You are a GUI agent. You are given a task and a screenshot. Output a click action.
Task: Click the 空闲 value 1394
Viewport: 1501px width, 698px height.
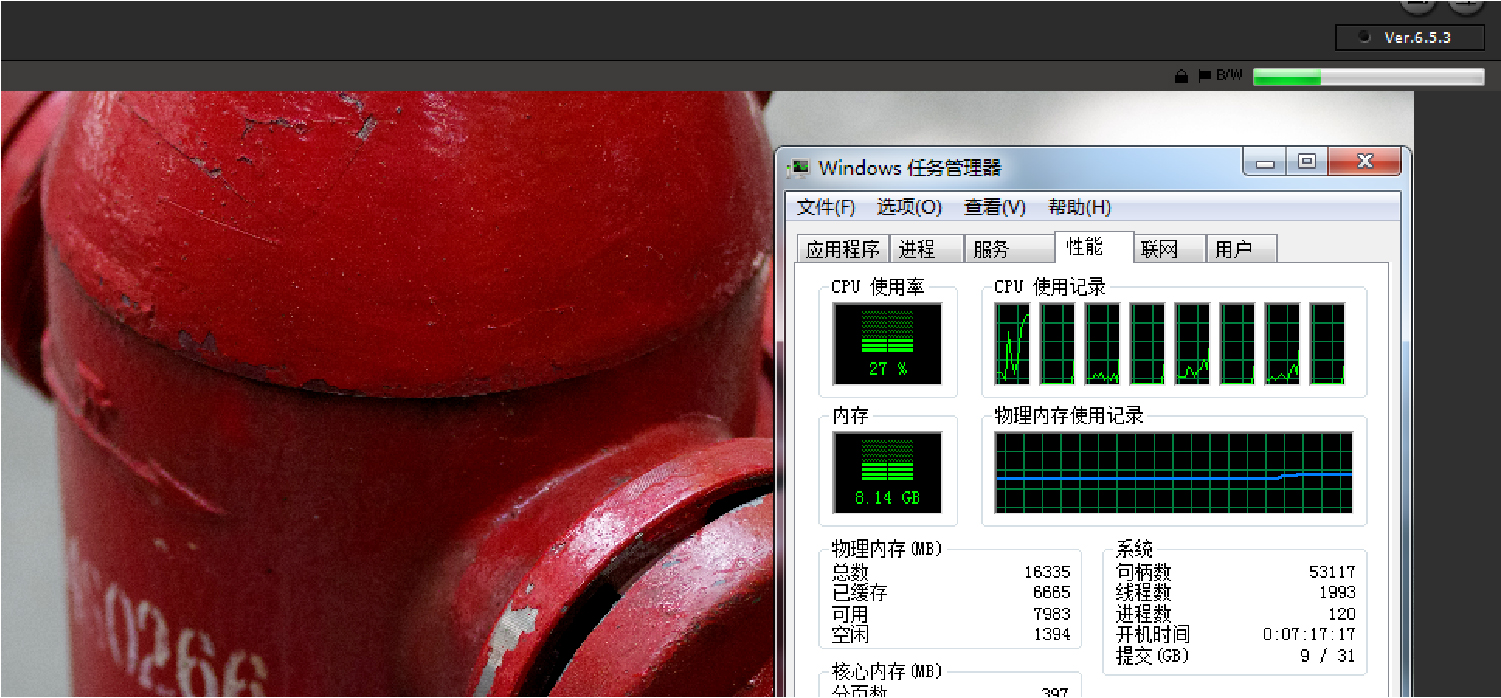click(x=1051, y=635)
